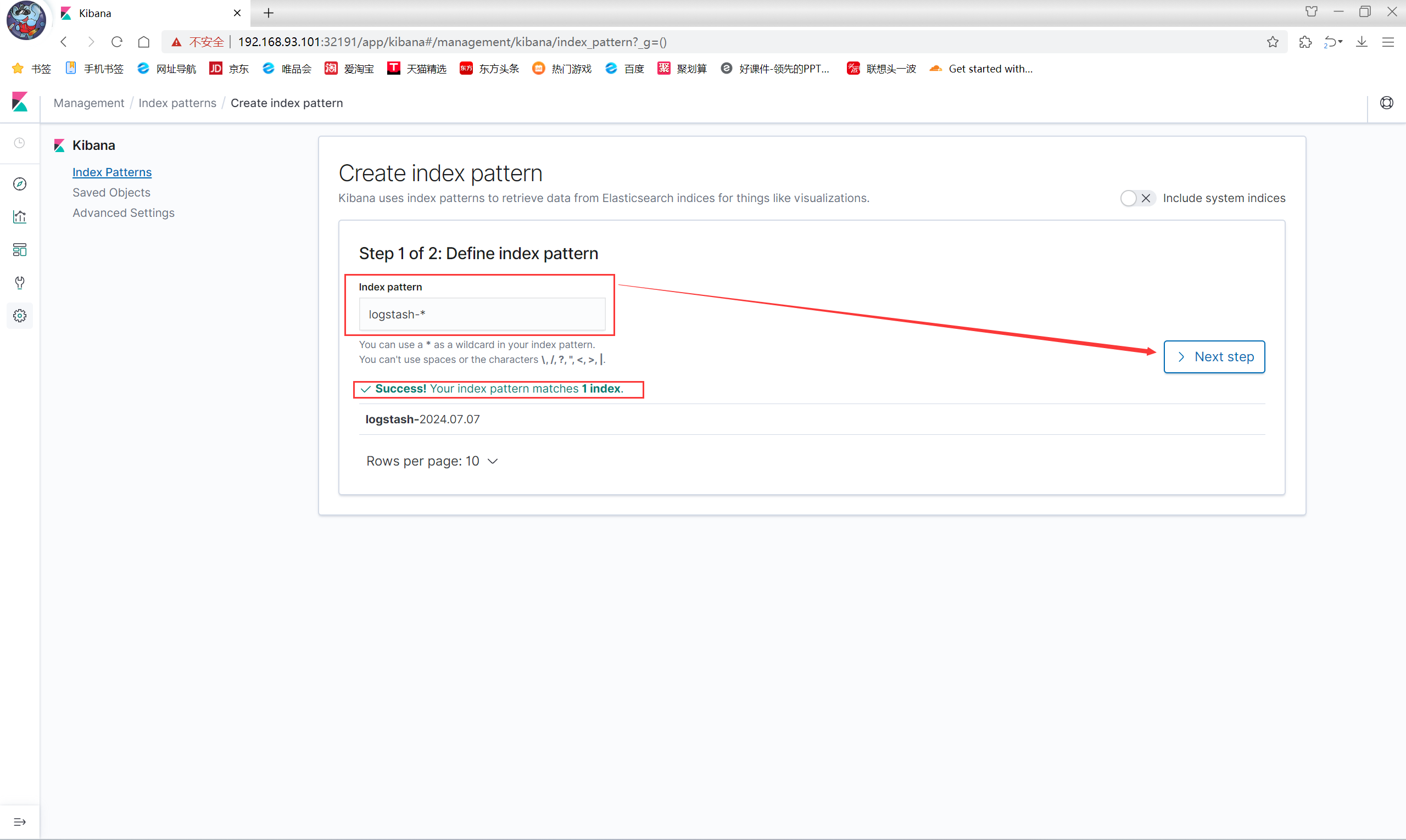Open Dashboard icon in left sidebar
The image size is (1406, 840).
pos(20,250)
